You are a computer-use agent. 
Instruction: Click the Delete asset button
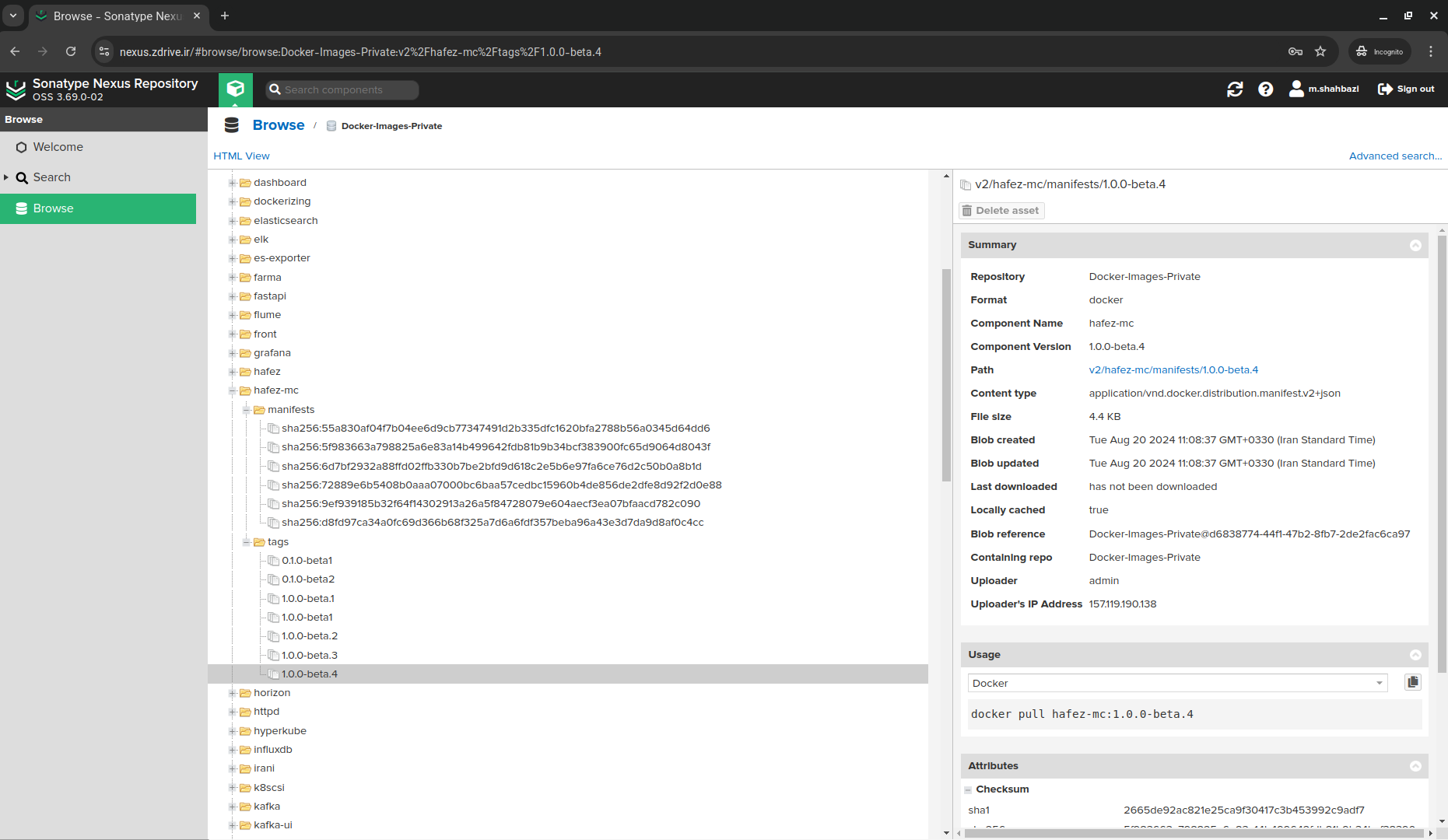click(1001, 211)
